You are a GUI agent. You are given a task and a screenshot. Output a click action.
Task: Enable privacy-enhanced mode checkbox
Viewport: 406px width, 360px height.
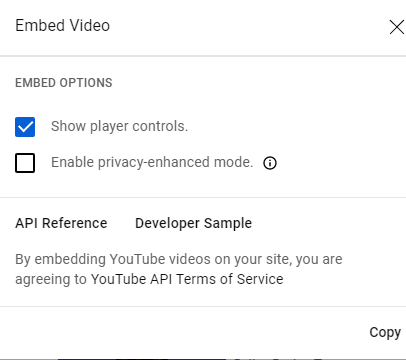[x=25, y=163]
